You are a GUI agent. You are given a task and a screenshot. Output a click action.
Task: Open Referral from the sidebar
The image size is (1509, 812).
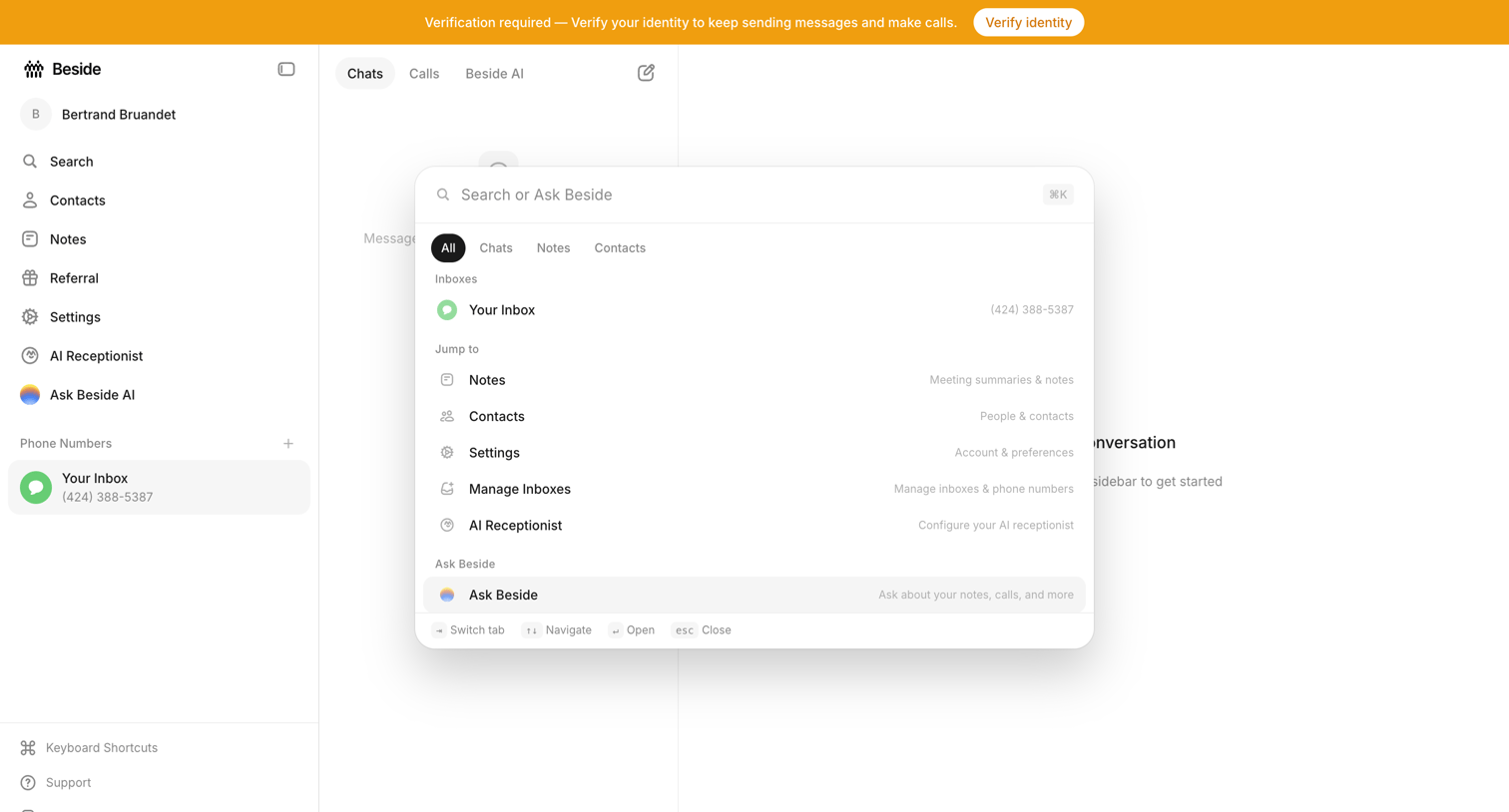pos(159,278)
